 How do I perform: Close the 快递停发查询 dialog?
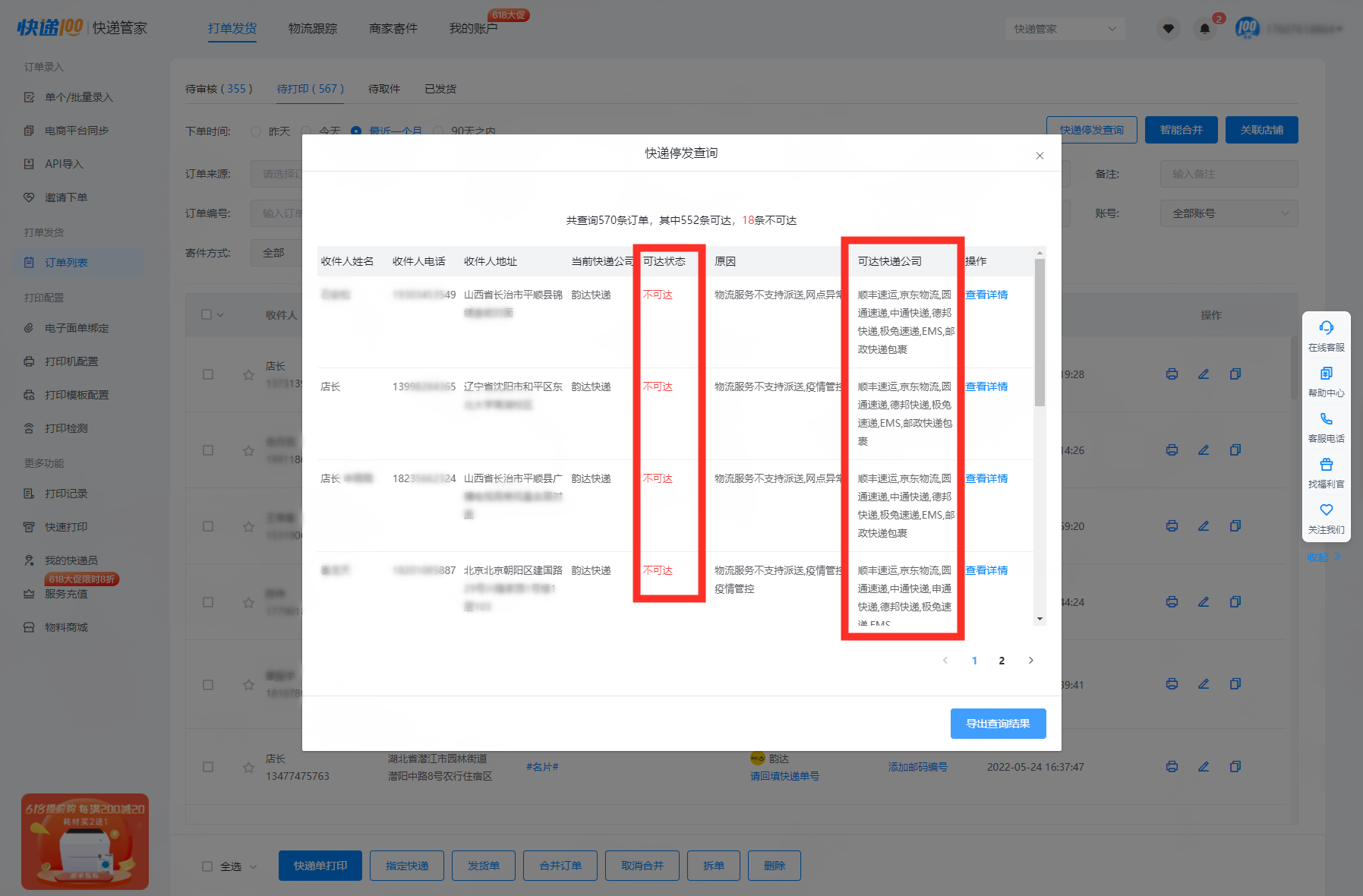(x=1040, y=156)
